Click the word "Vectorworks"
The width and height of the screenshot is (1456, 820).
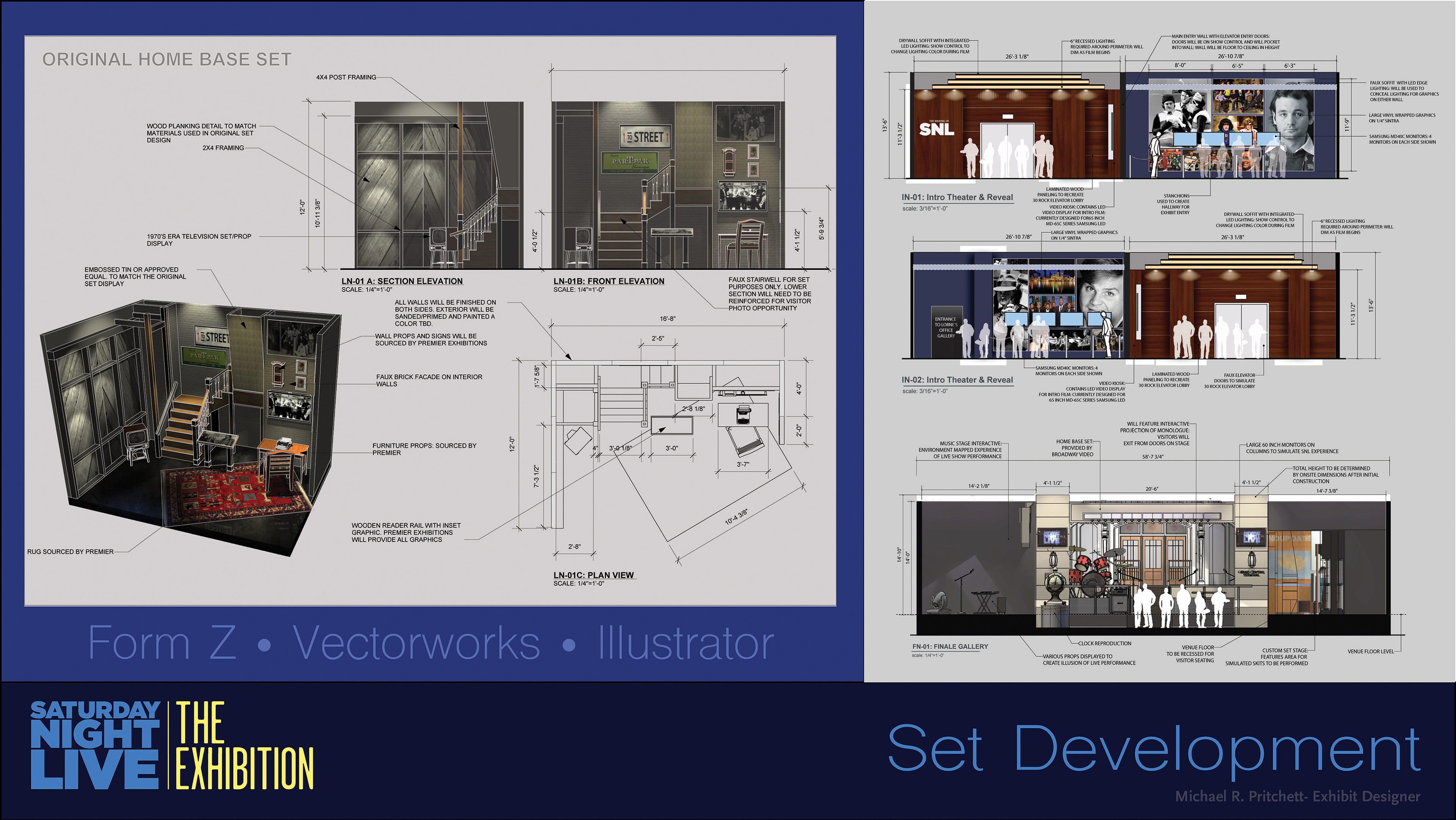tap(417, 642)
